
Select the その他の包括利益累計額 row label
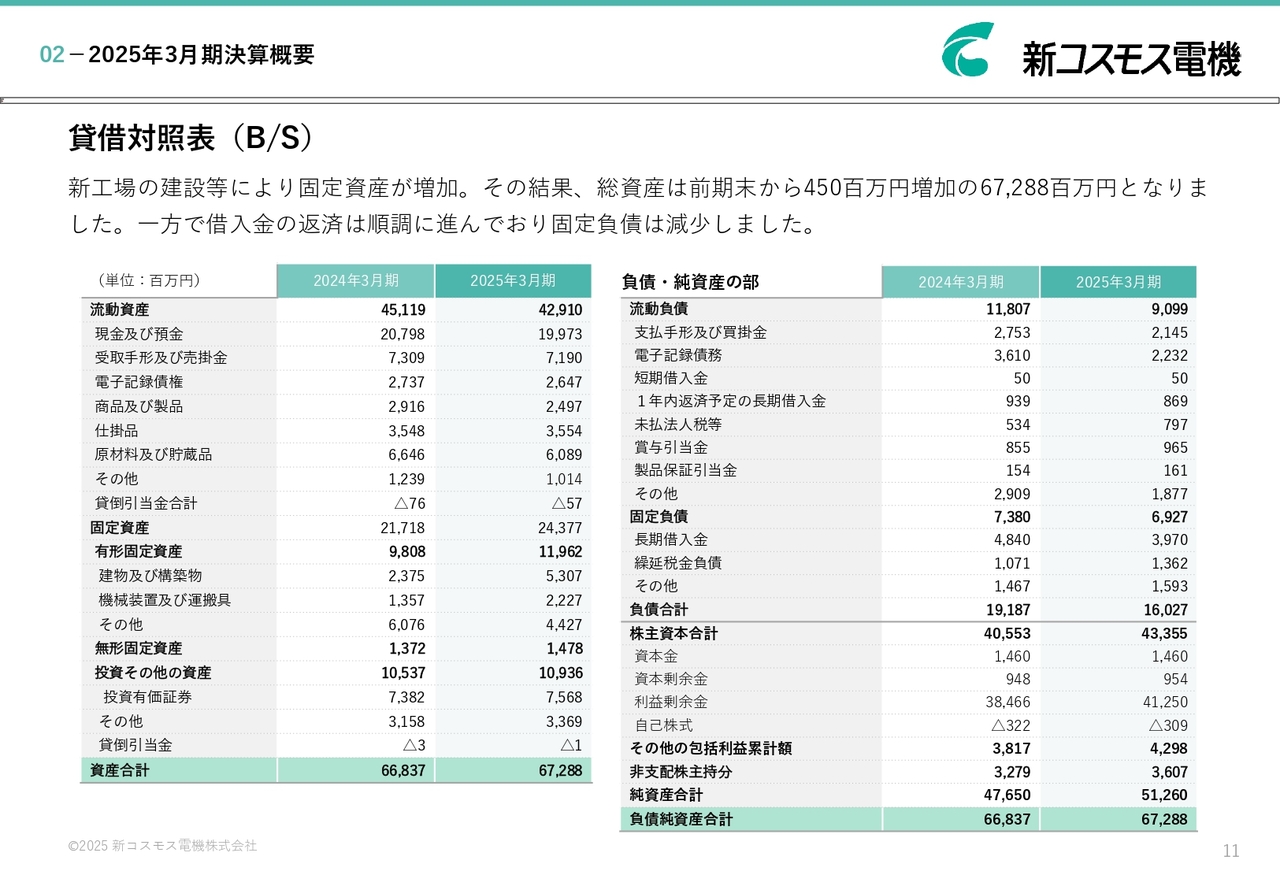pyautogui.click(x=711, y=748)
